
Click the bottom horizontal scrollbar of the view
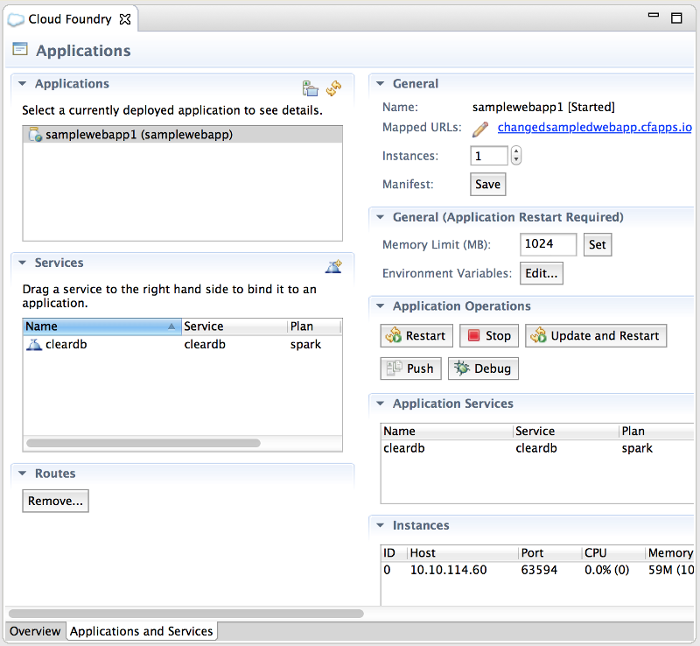tap(186, 613)
